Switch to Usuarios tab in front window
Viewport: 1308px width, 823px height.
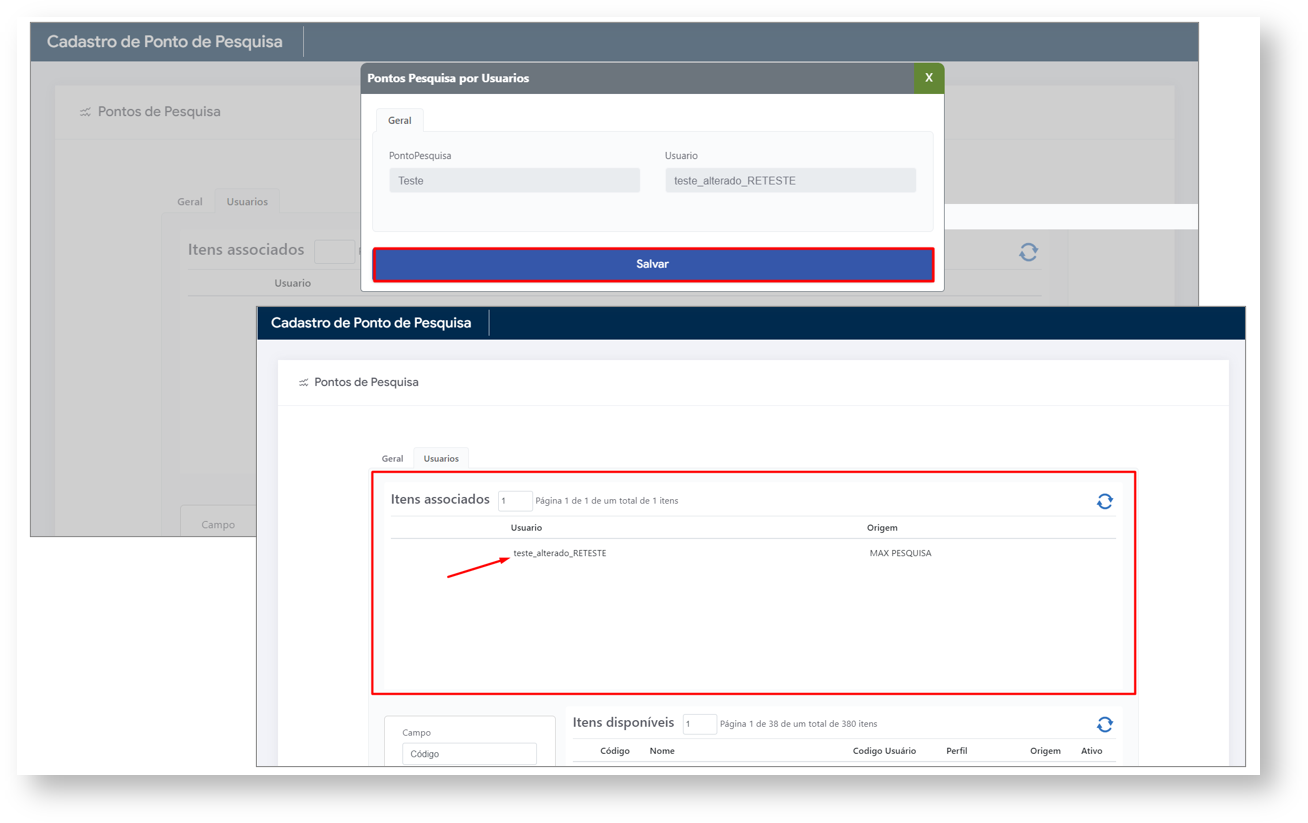(x=441, y=458)
